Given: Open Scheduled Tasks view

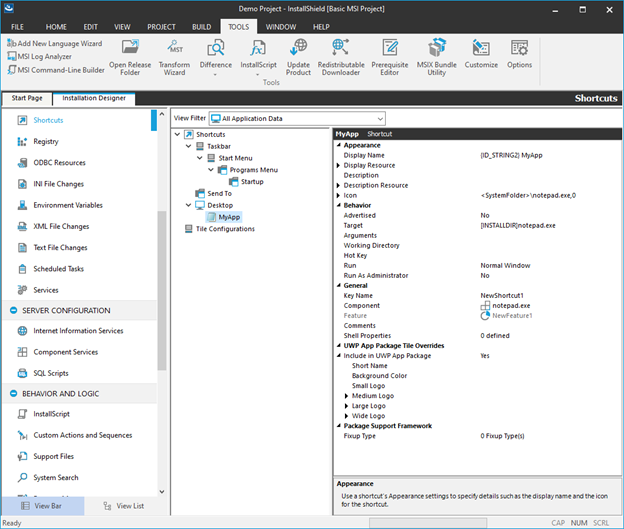Looking at the screenshot, I should click(58, 269).
